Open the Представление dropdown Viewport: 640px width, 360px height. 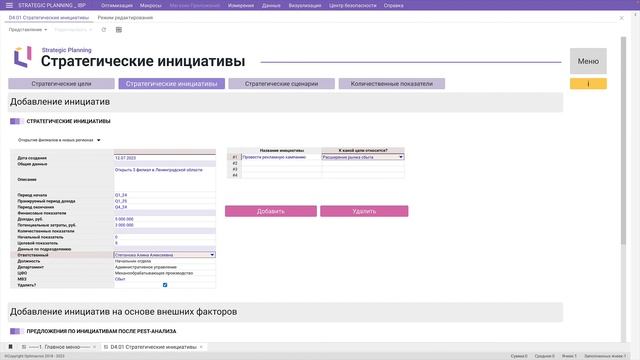[x=28, y=30]
